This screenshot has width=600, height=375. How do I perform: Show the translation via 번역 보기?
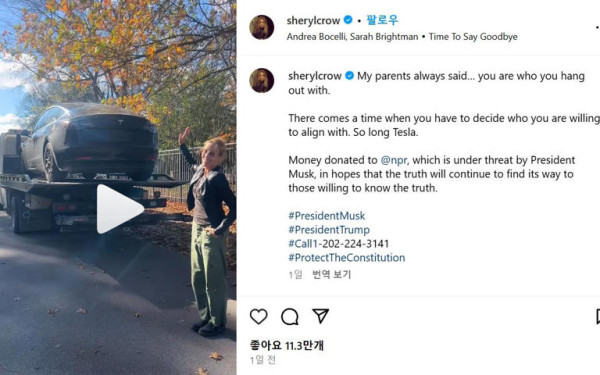pos(331,274)
